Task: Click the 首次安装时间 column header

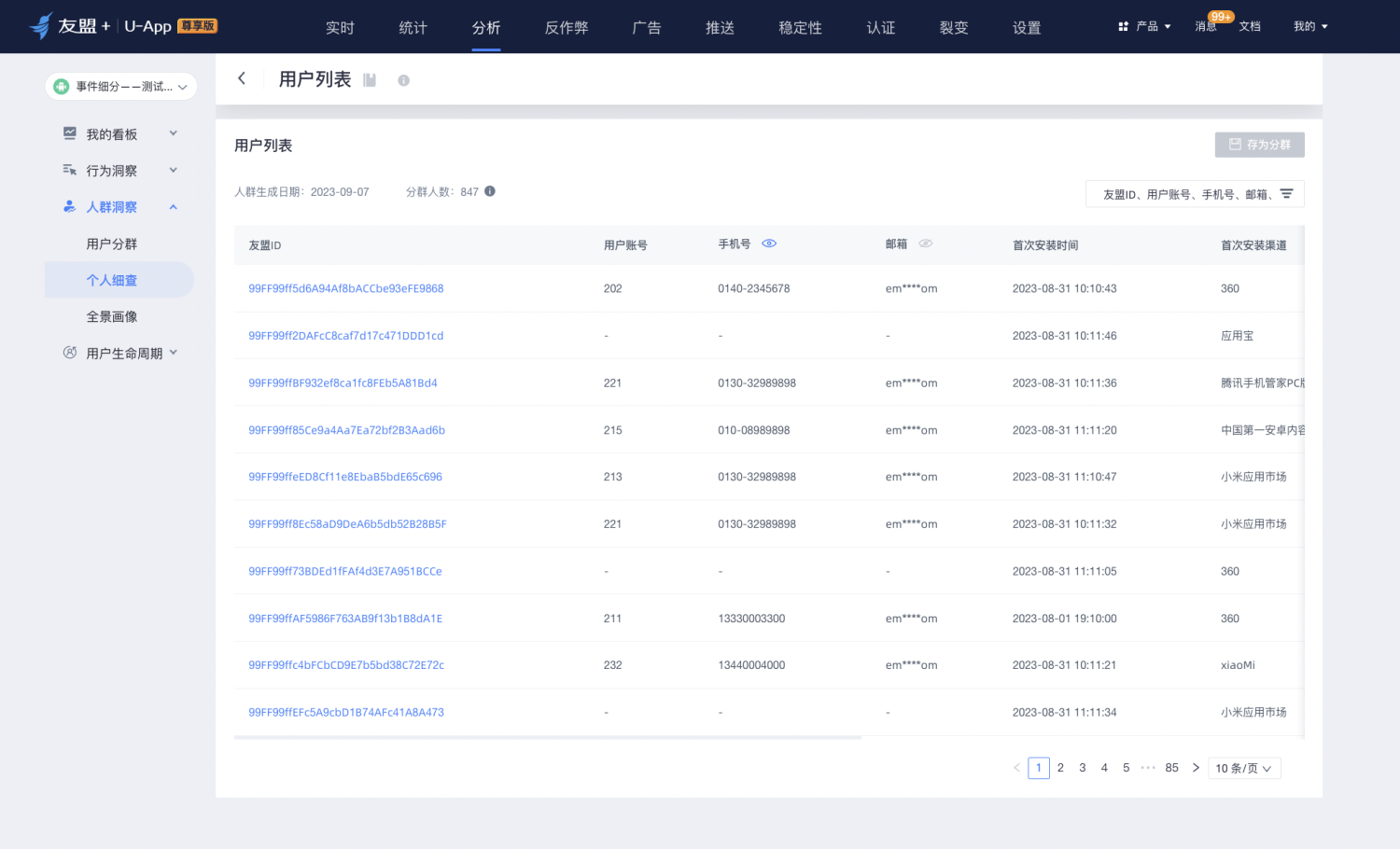Action: [1045, 245]
